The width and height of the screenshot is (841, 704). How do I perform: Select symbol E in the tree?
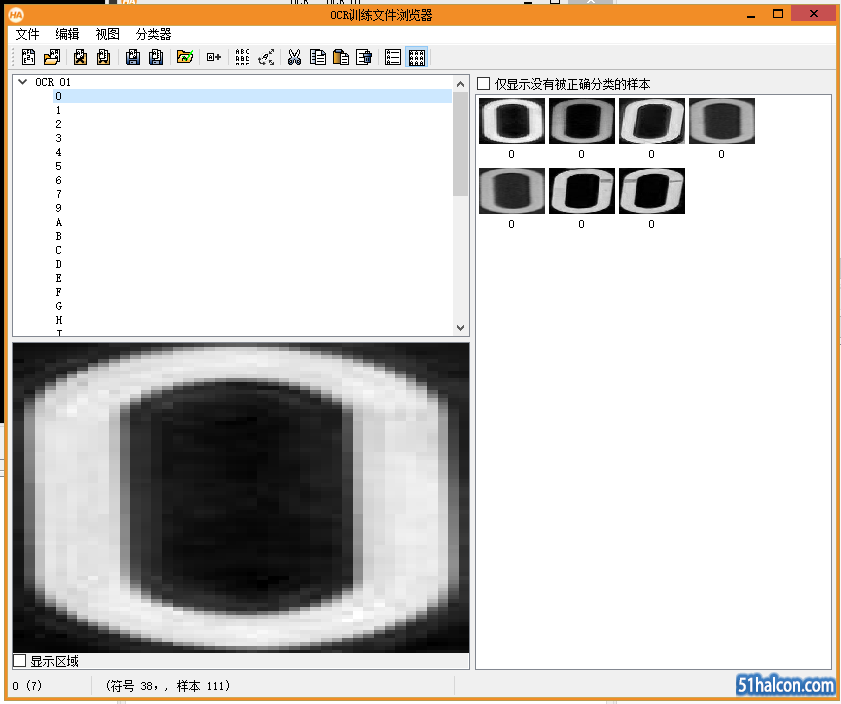(x=58, y=278)
